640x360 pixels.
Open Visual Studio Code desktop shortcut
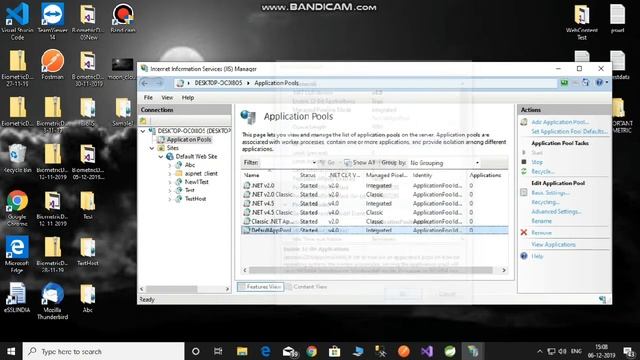coord(17,21)
